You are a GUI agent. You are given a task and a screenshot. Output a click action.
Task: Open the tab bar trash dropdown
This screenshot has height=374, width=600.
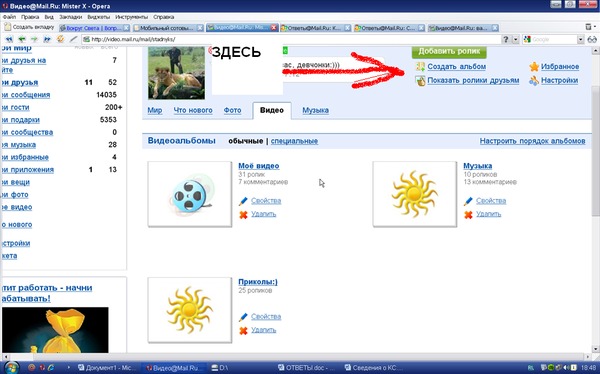coord(589,27)
